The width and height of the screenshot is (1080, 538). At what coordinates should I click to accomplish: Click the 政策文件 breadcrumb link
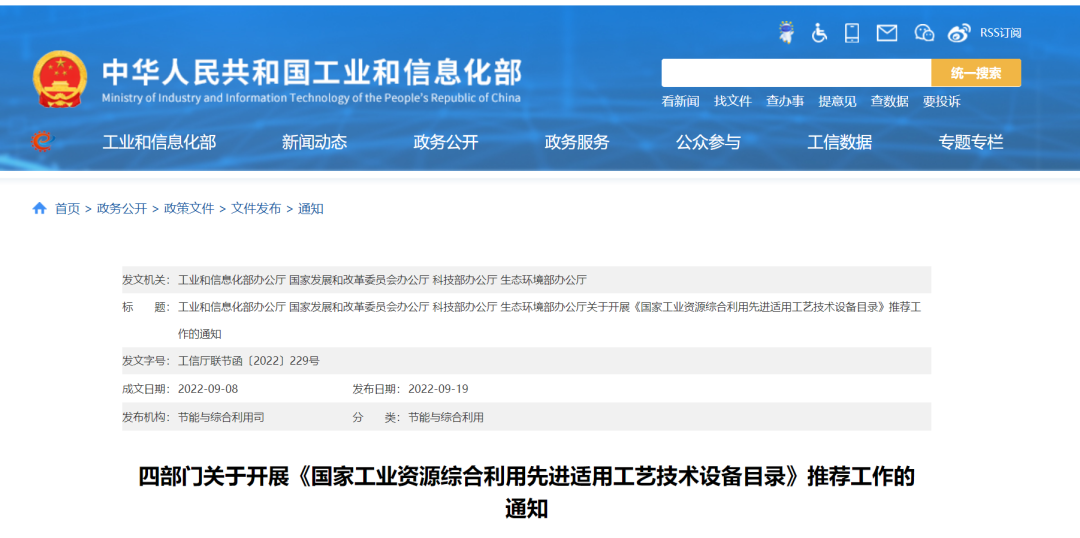point(189,209)
